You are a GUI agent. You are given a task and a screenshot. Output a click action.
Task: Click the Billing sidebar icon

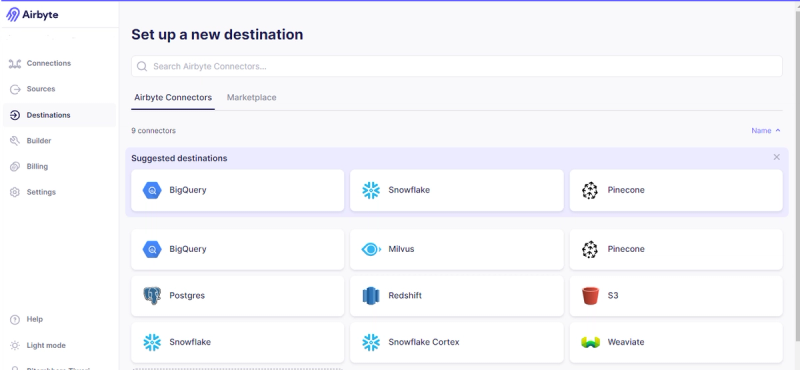pyautogui.click(x=15, y=166)
